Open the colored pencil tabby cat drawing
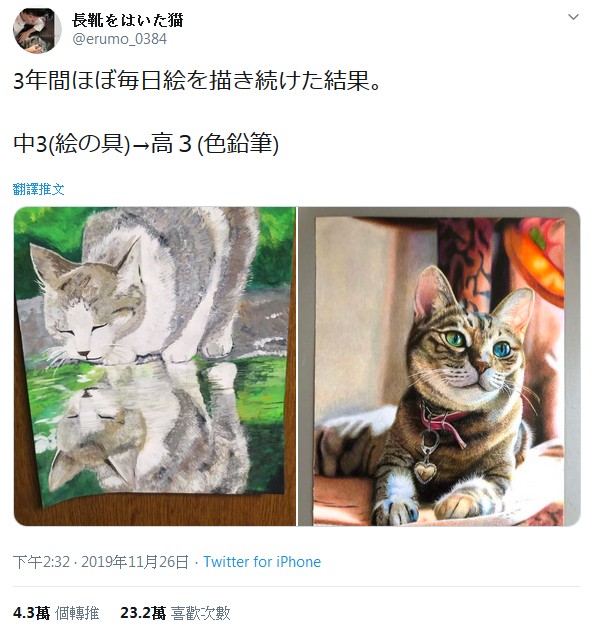This screenshot has height=630, width=596. tap(439, 366)
